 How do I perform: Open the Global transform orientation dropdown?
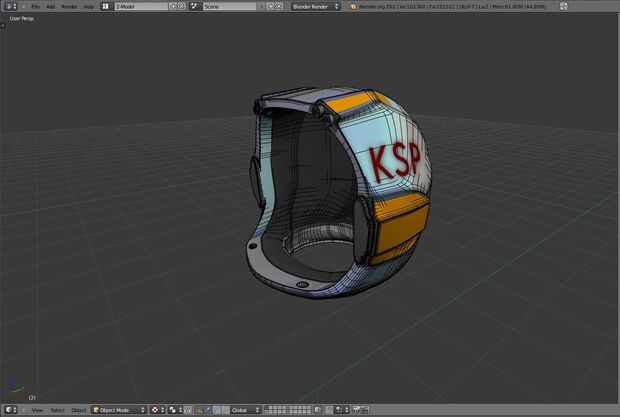point(245,410)
